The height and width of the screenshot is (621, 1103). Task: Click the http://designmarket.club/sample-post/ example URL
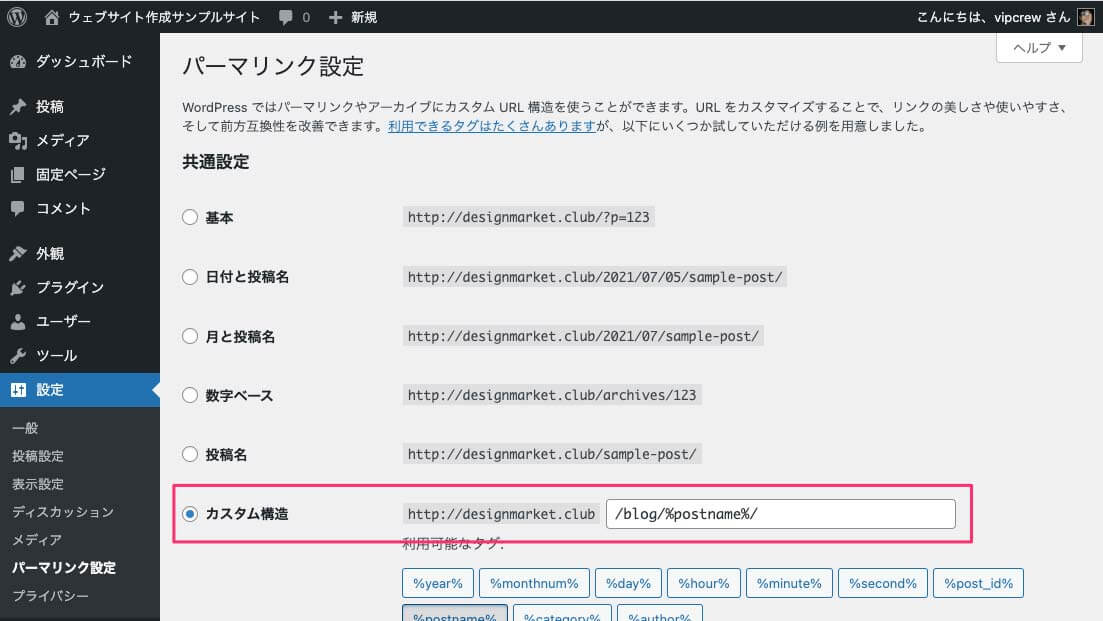[x=552, y=454]
